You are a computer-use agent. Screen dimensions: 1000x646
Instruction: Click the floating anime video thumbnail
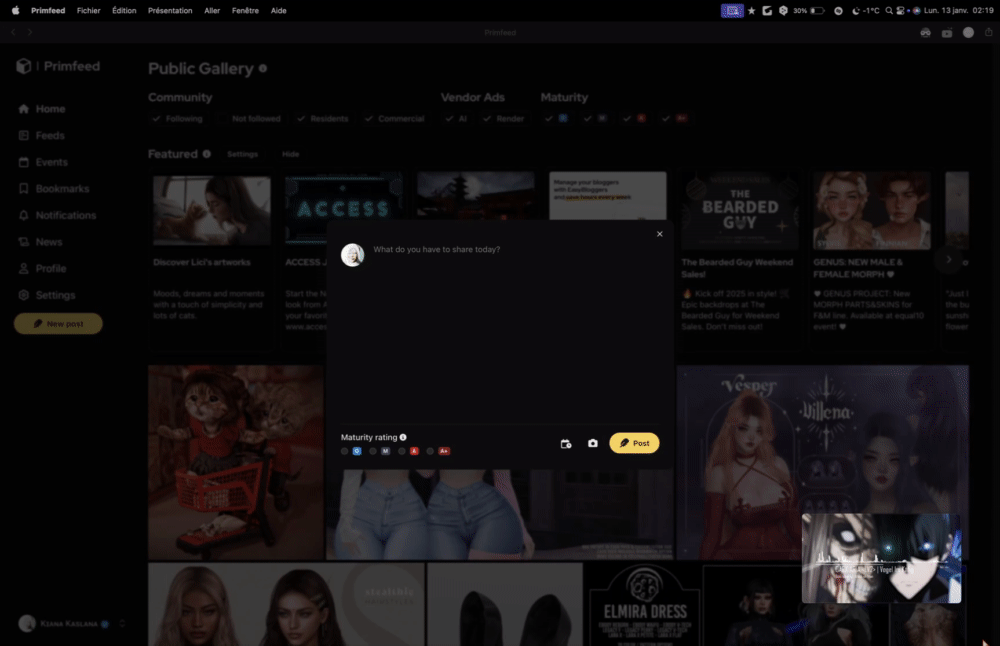tap(881, 558)
